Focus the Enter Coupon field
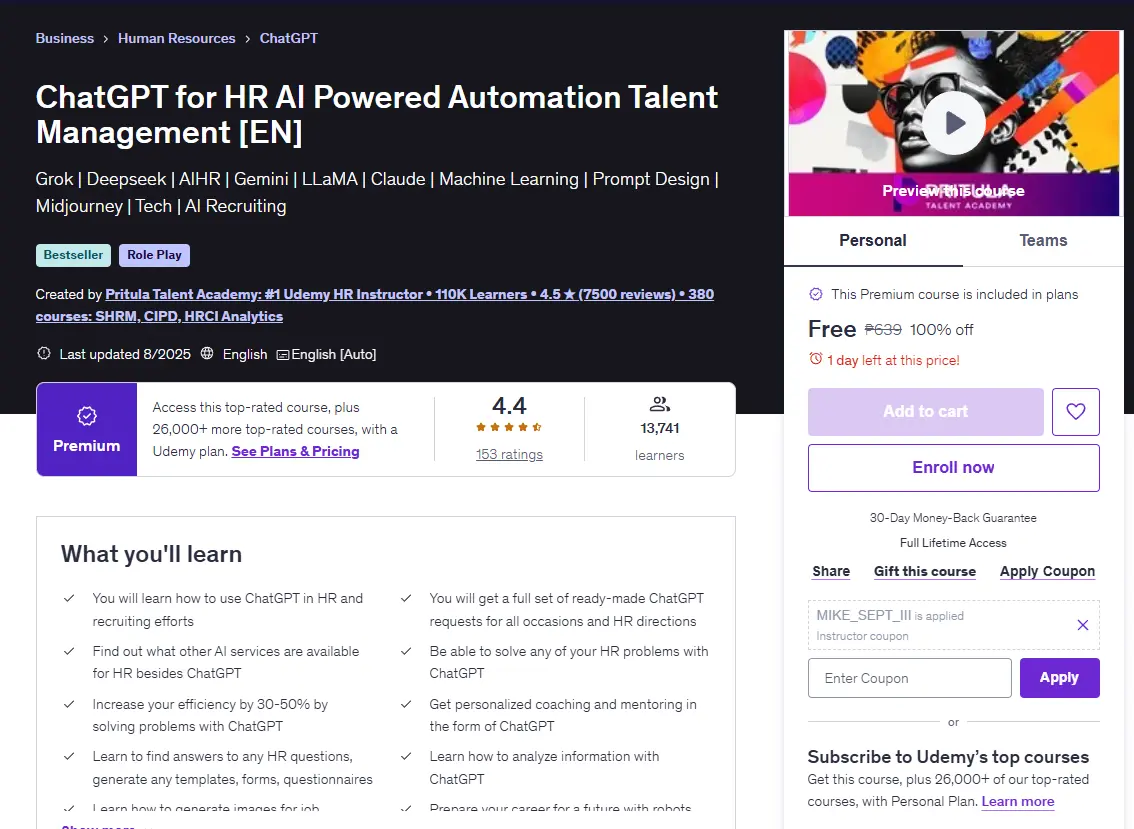The height and width of the screenshot is (829, 1134). pyautogui.click(x=910, y=678)
